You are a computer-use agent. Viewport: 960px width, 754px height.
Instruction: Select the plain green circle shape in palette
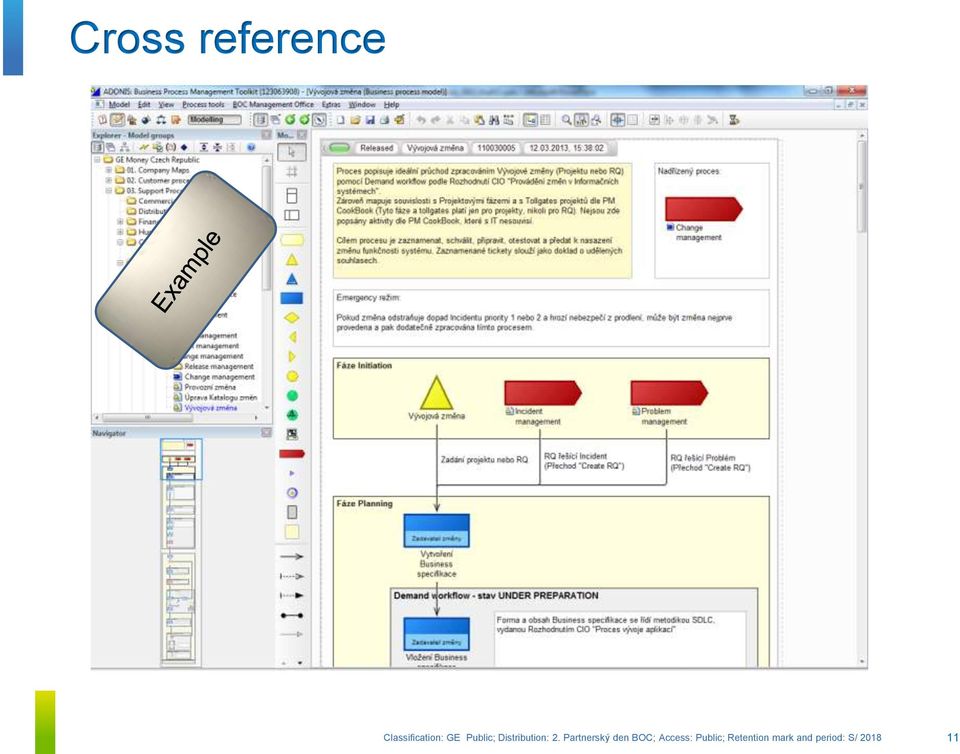(292, 396)
